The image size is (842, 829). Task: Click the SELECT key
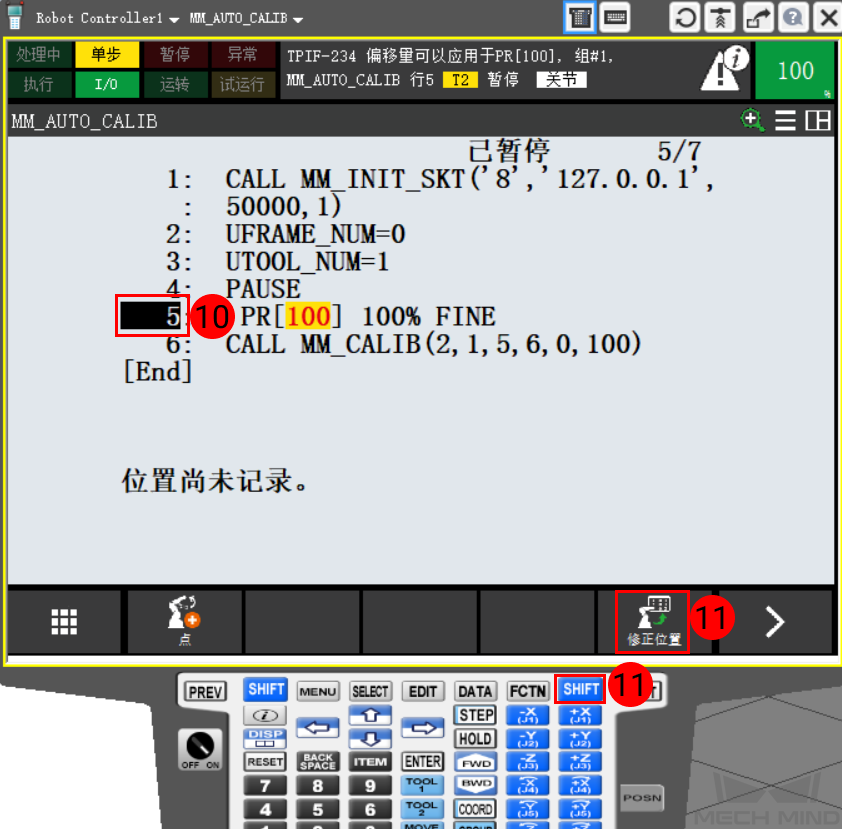(x=370, y=692)
